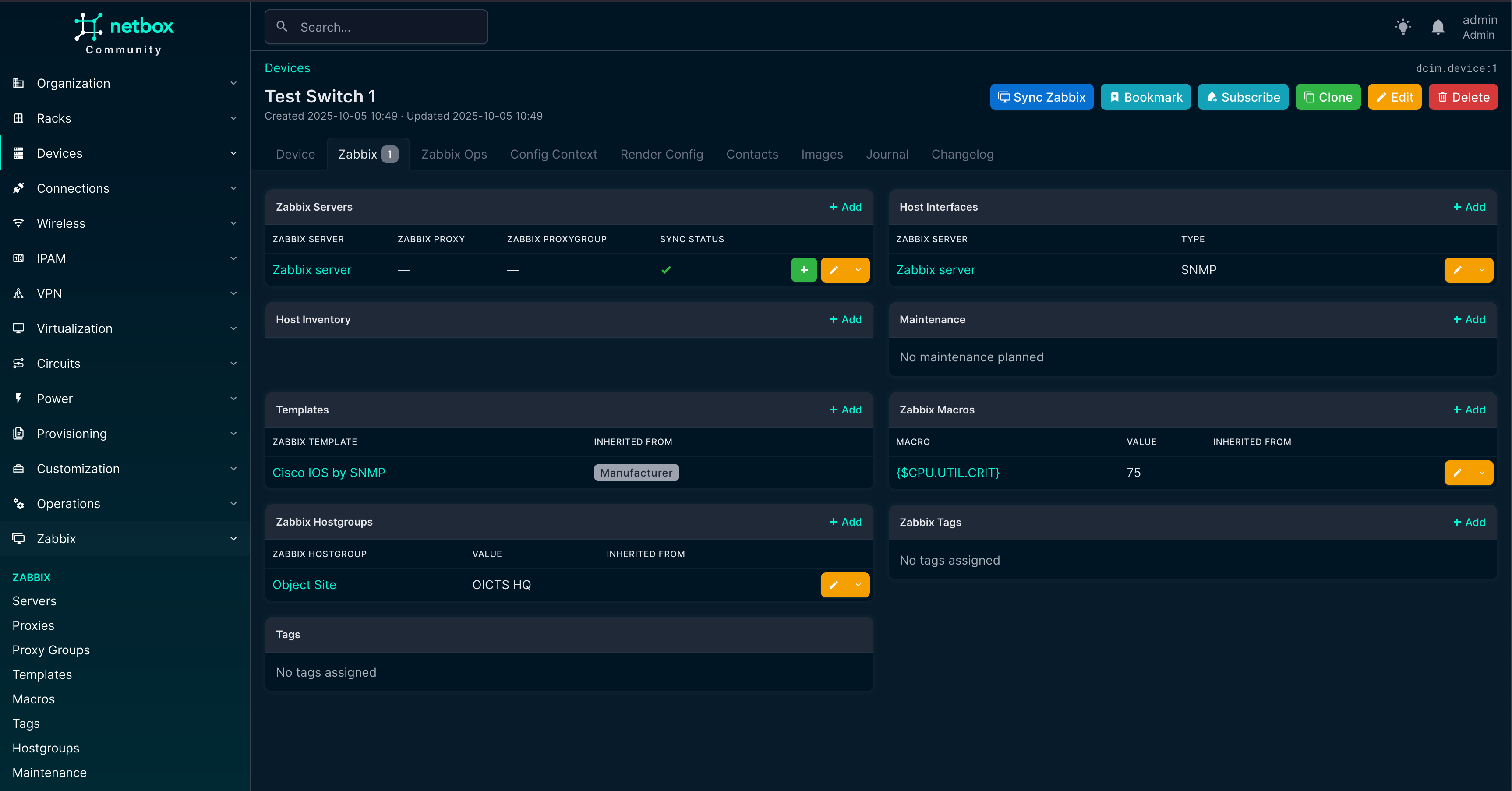Open the Config Context tab
Screen dimensions: 1512x791
[x=554, y=154]
